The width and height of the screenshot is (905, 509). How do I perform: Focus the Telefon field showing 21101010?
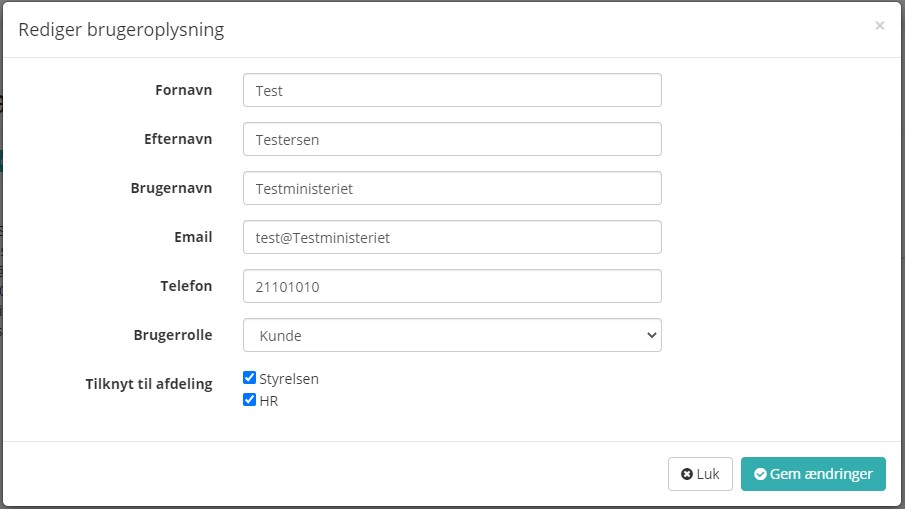pos(452,286)
